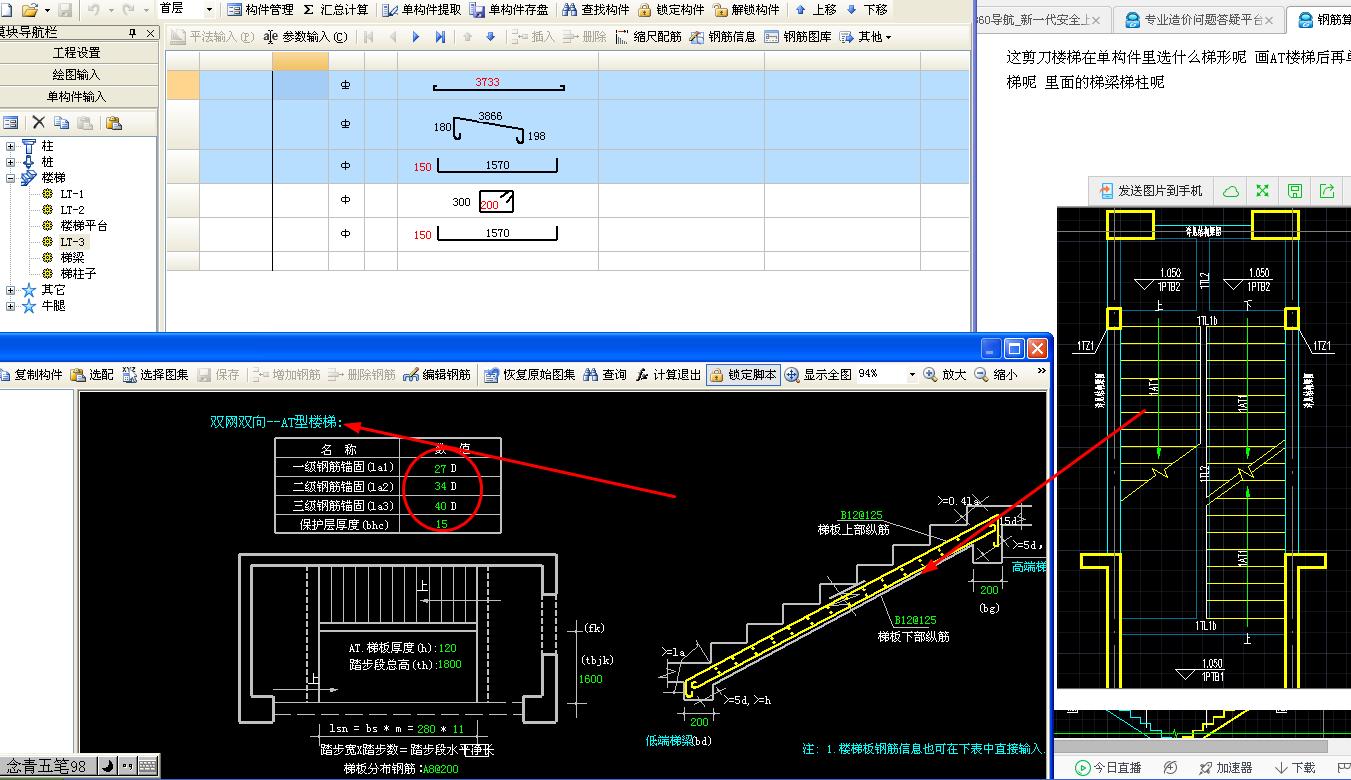Viewport: 1351px width, 780px height.
Task: Open 钢筋图库 rebar library
Action: coord(797,37)
